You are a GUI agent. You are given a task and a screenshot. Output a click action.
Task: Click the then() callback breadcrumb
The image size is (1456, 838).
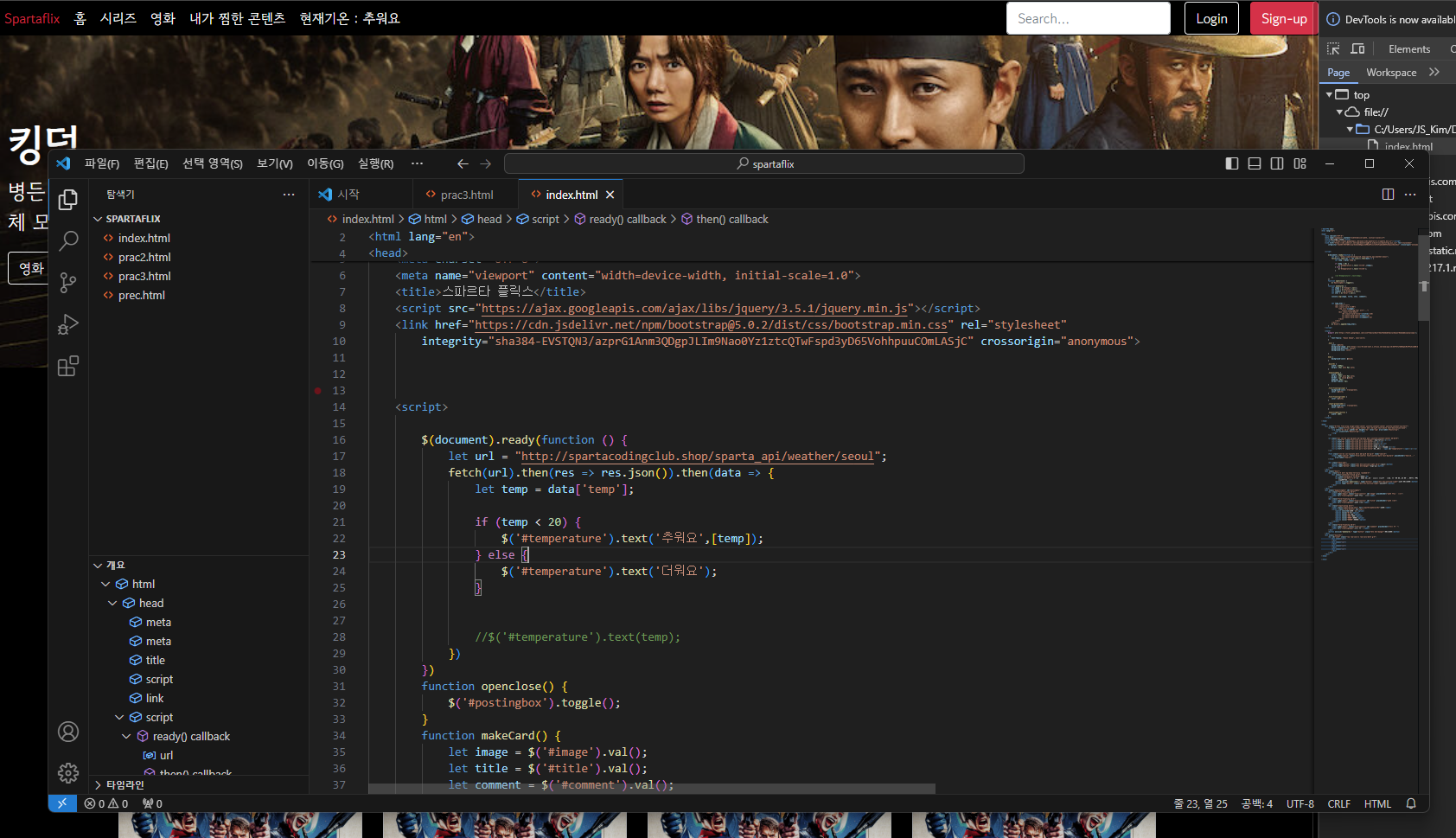(x=725, y=219)
